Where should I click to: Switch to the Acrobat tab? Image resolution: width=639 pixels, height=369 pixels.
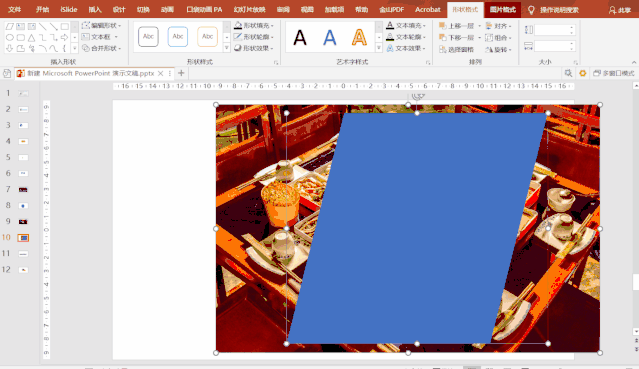pyautogui.click(x=427, y=9)
